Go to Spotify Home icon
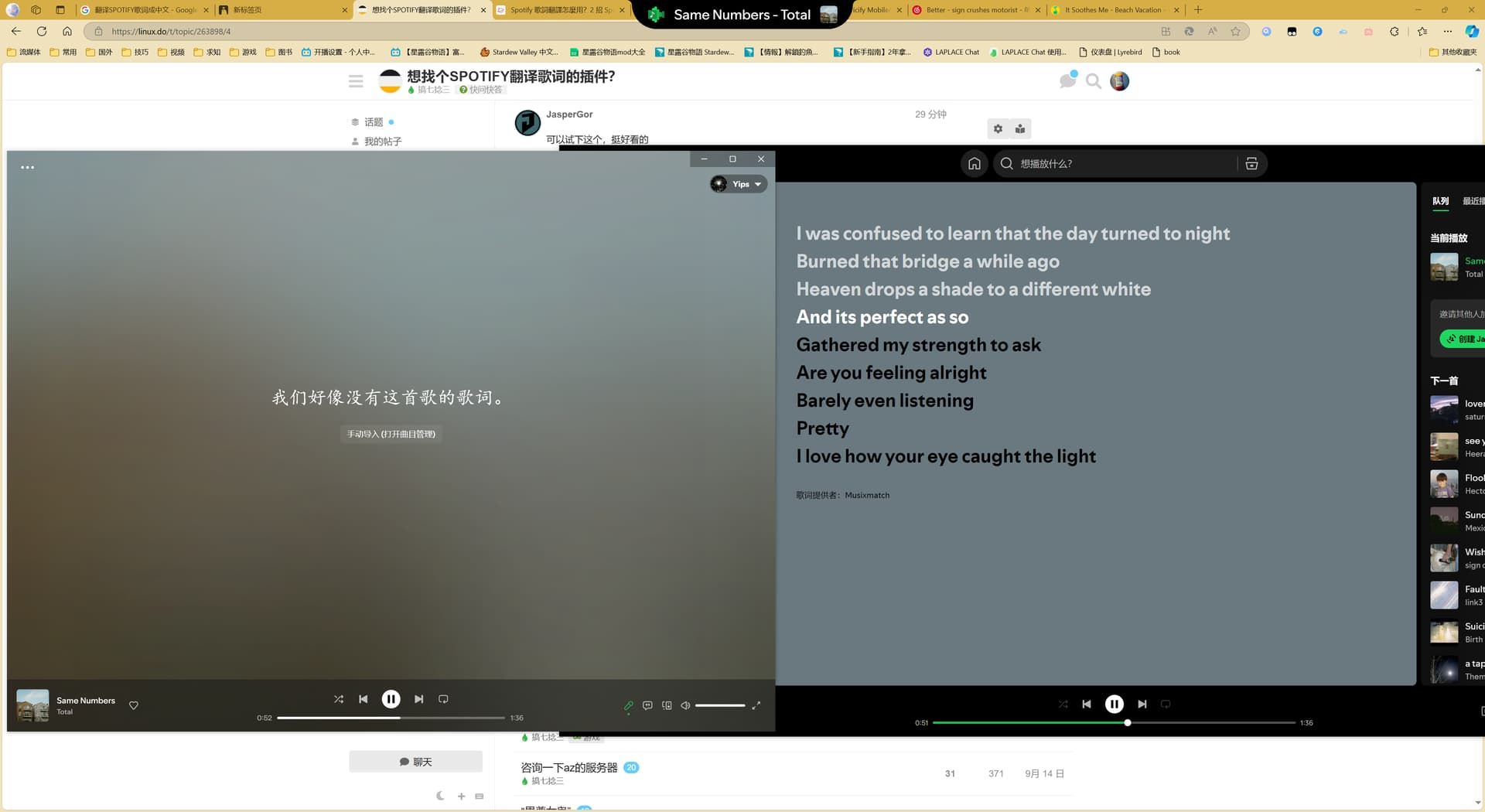 [x=975, y=164]
